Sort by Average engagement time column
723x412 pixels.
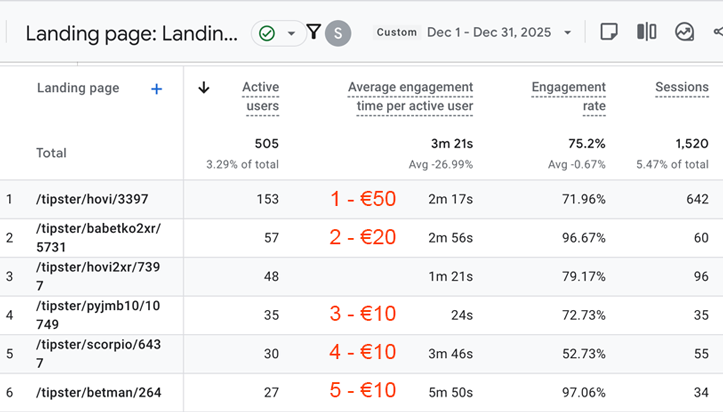click(410, 97)
